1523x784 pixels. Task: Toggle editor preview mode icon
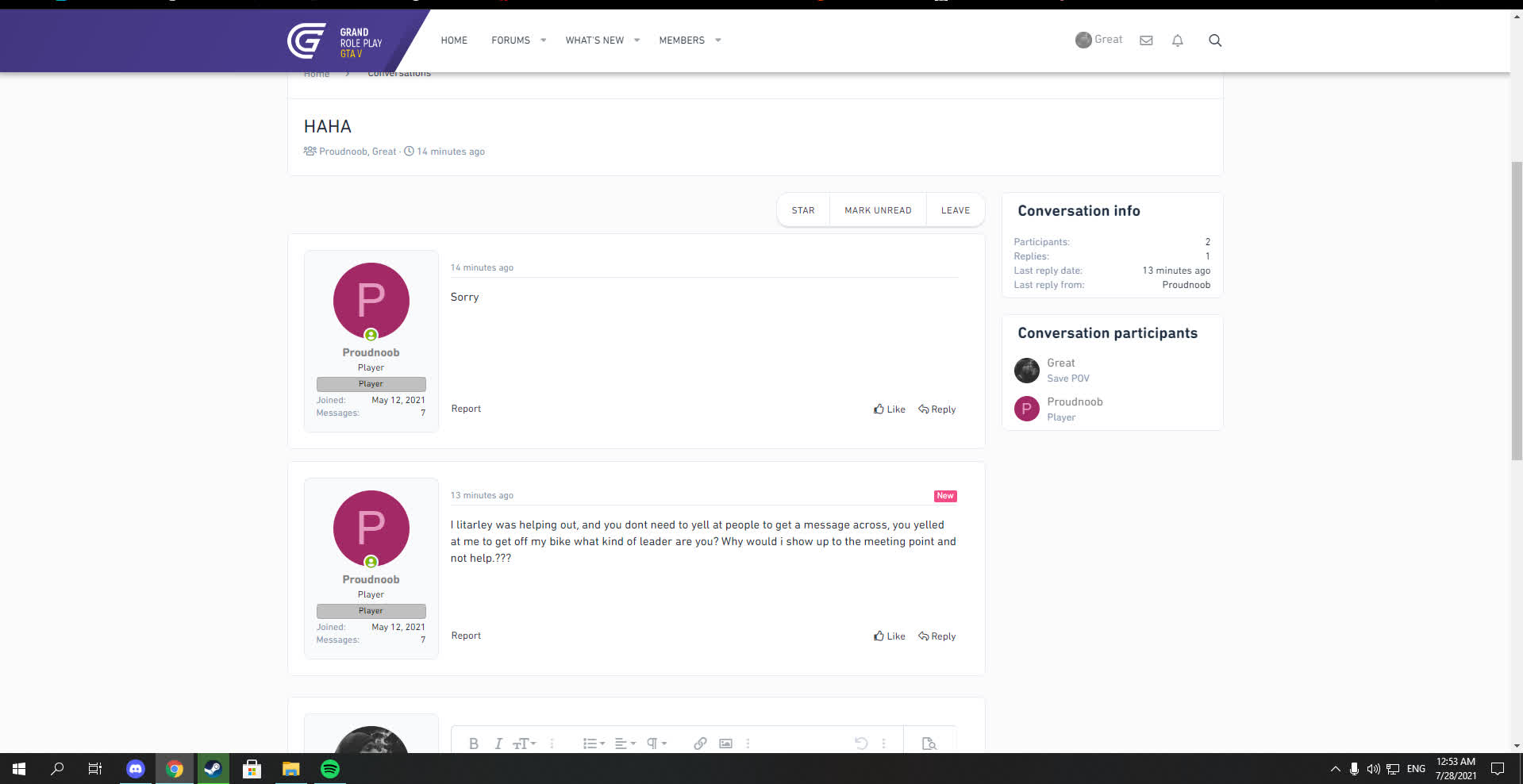point(929,744)
